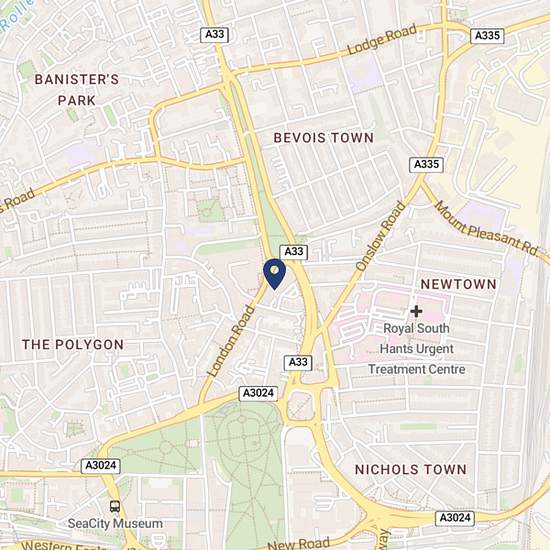Open the SeaCity Museum place label
Viewport: 550px width, 550px height.
click(x=115, y=524)
